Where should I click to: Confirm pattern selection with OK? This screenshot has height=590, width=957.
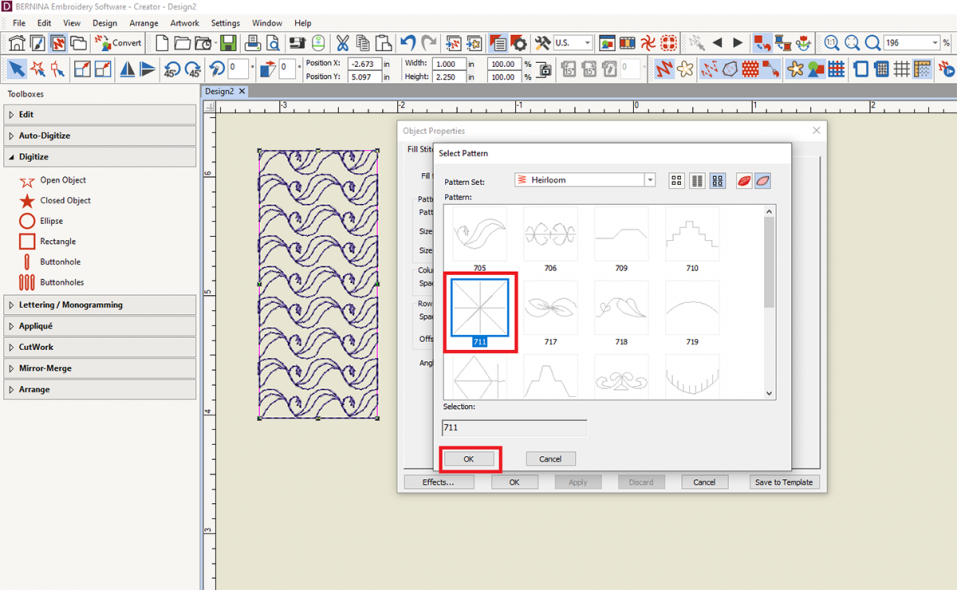coord(469,459)
